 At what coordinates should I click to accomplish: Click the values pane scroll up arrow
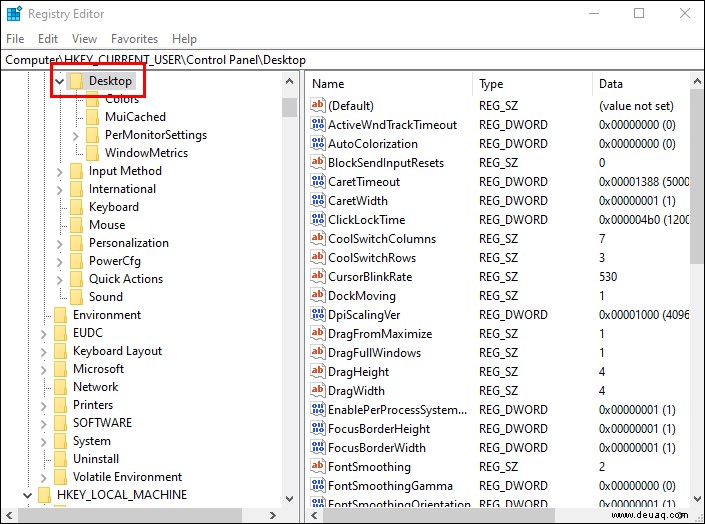pos(697,81)
